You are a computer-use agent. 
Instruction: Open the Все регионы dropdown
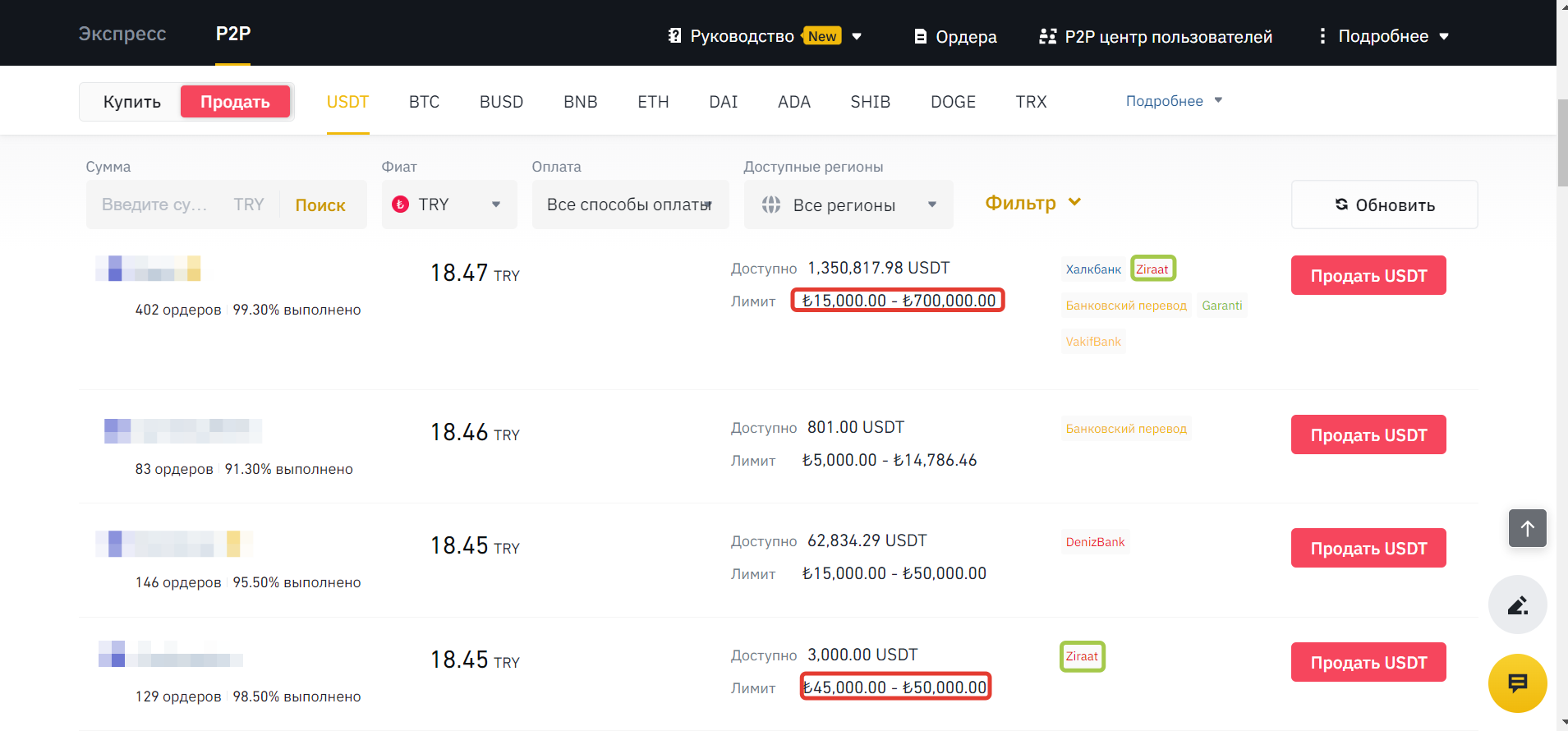tap(848, 205)
